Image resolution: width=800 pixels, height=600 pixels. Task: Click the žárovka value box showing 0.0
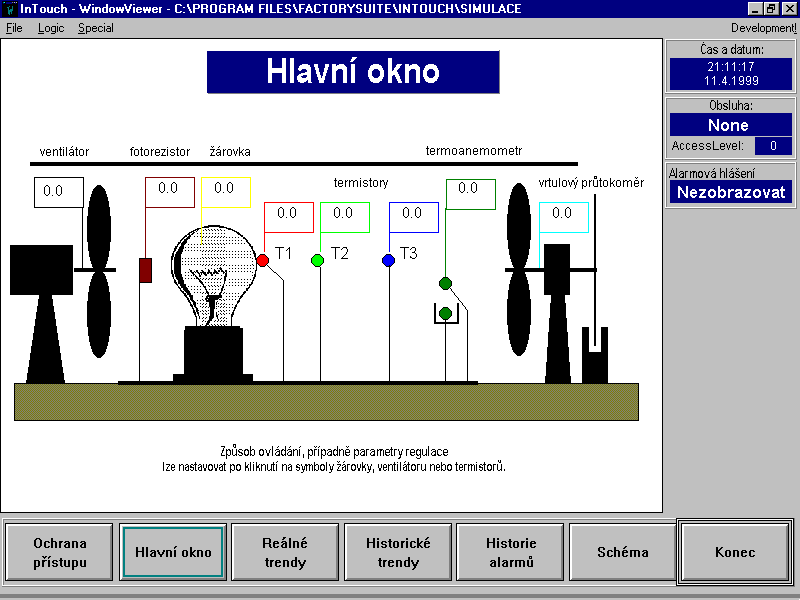pos(225,190)
